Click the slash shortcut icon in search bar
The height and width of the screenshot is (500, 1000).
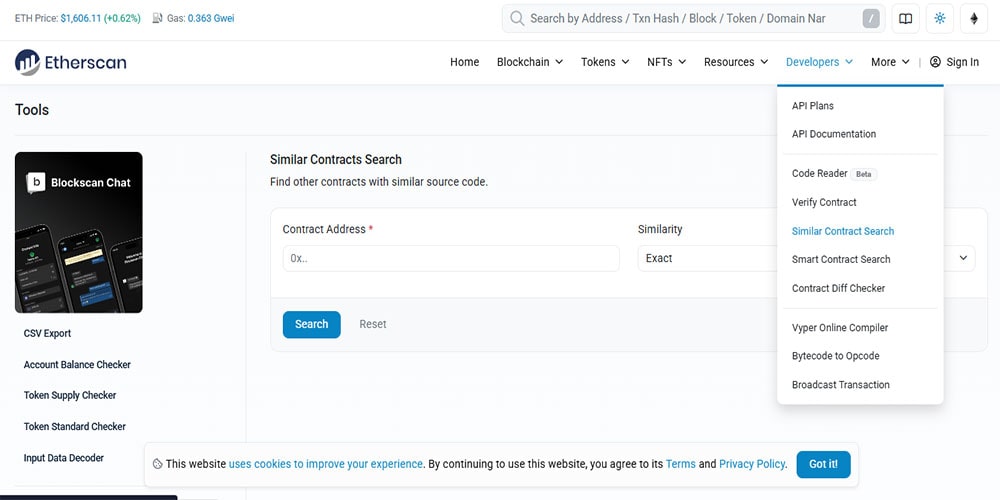point(871,18)
